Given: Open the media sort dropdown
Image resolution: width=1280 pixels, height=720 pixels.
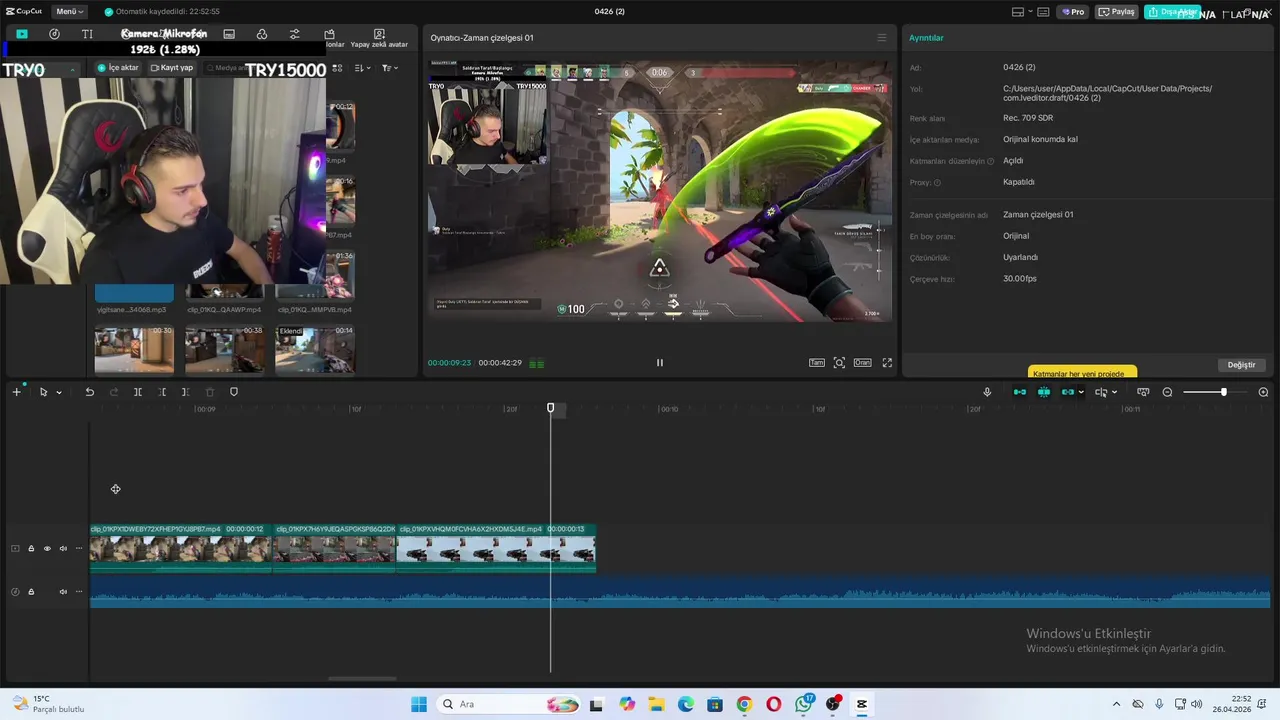Looking at the screenshot, I should point(362,68).
